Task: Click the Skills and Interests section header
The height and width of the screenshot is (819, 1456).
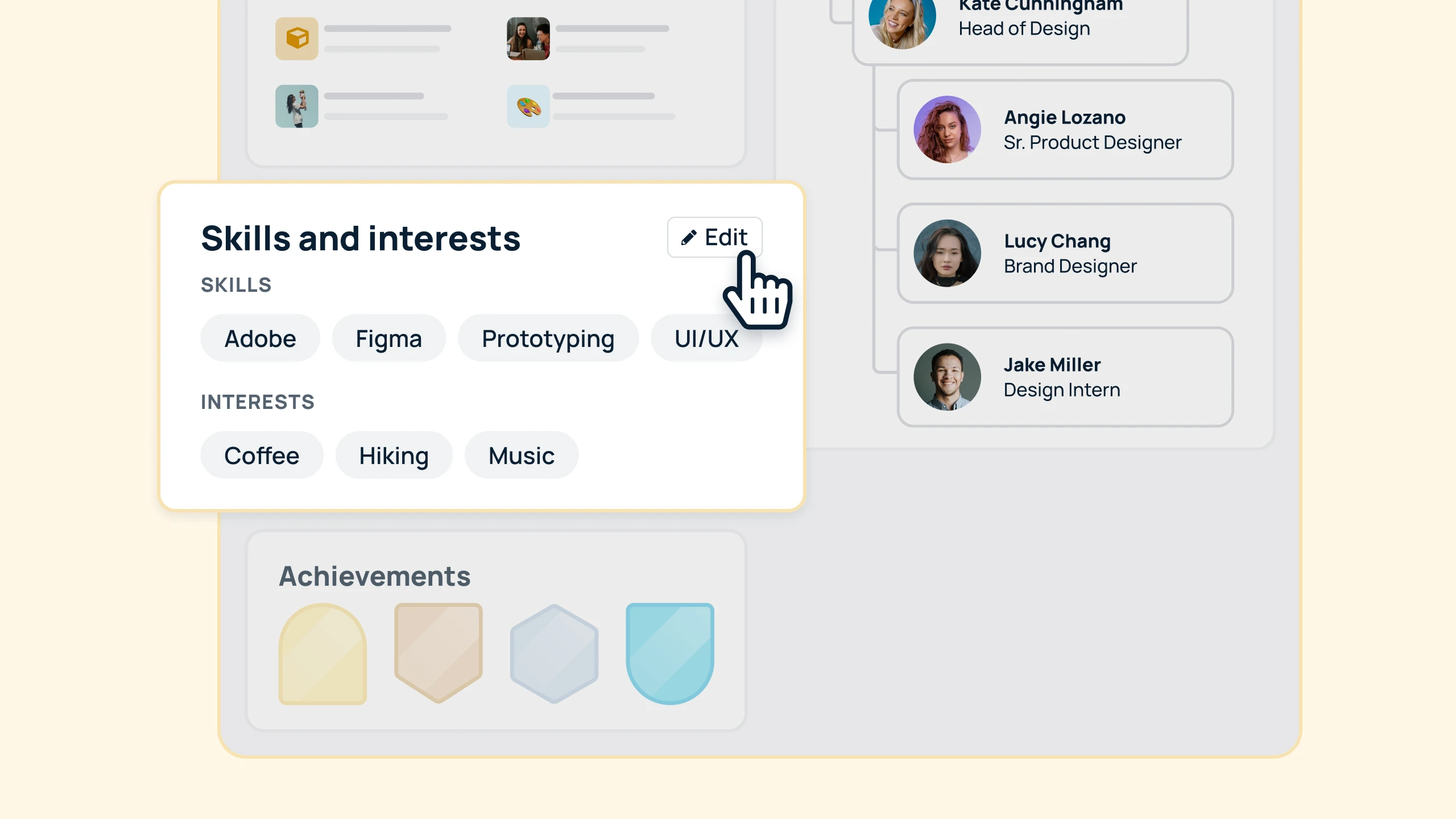Action: pyautogui.click(x=360, y=237)
